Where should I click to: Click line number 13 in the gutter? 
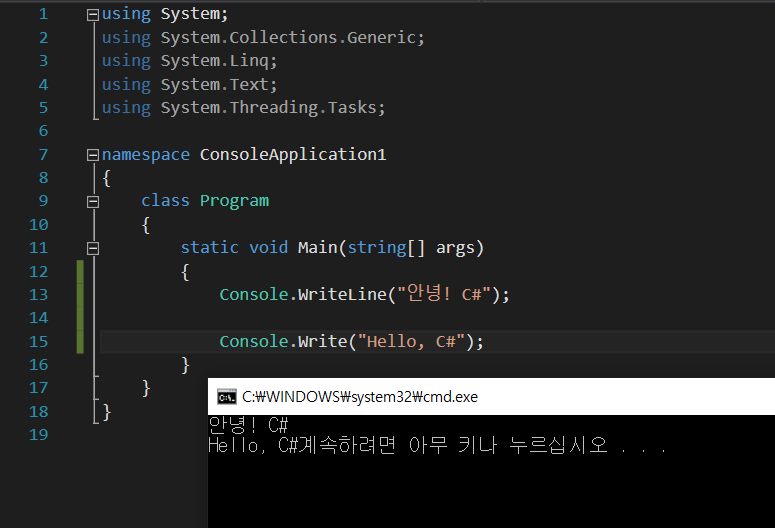point(39,295)
